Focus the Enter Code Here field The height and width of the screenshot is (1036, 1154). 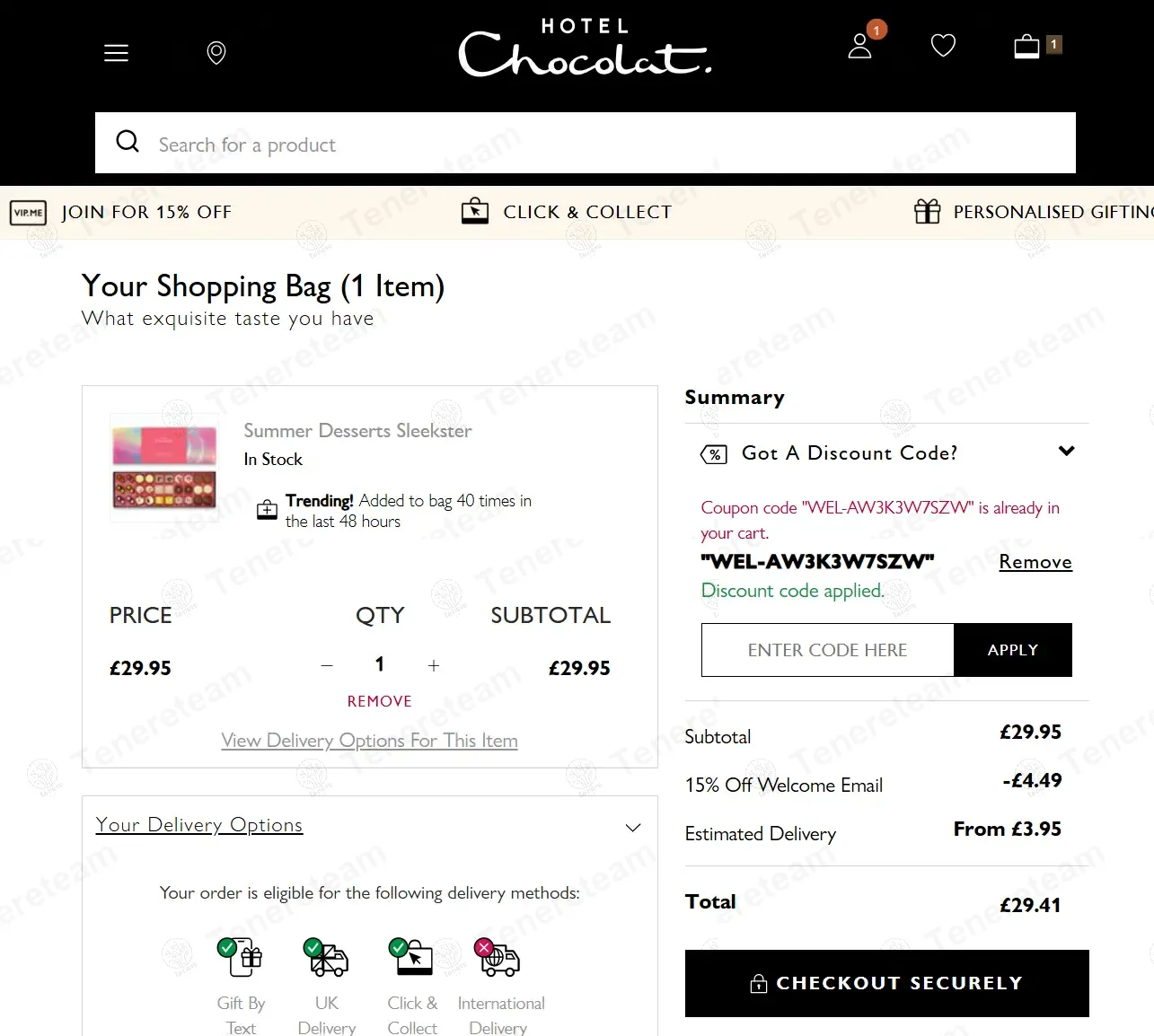coord(827,650)
